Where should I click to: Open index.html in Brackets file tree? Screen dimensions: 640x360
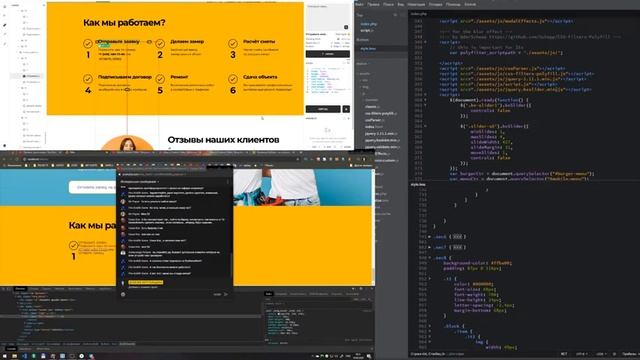click(374, 127)
